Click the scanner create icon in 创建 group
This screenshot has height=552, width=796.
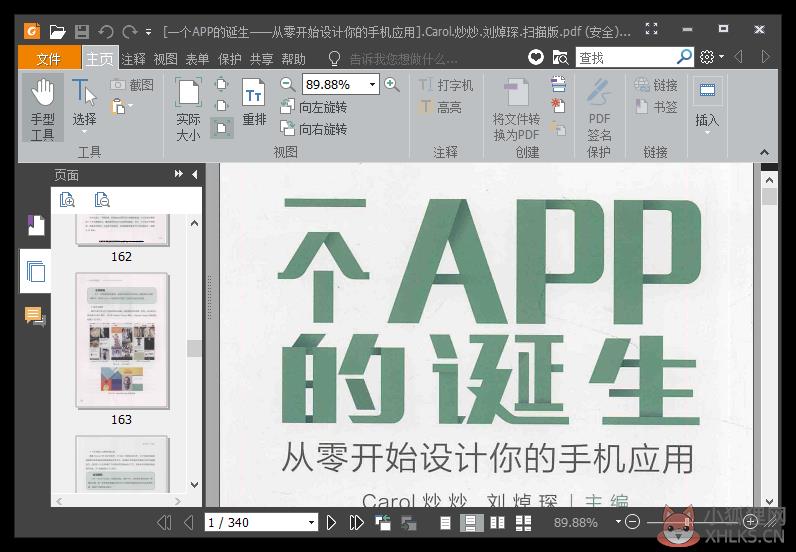558,84
